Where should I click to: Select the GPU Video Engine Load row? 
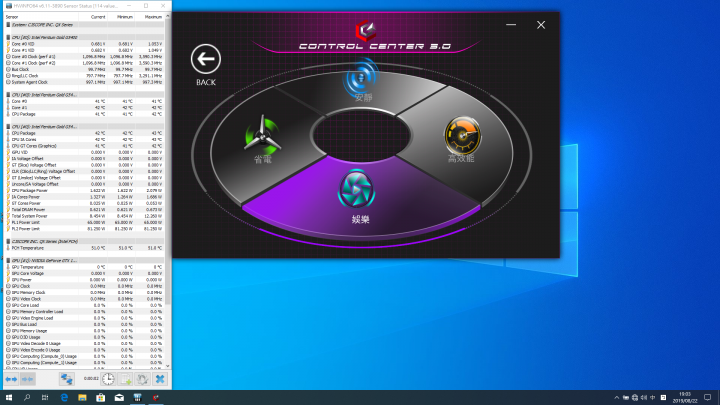pos(84,318)
